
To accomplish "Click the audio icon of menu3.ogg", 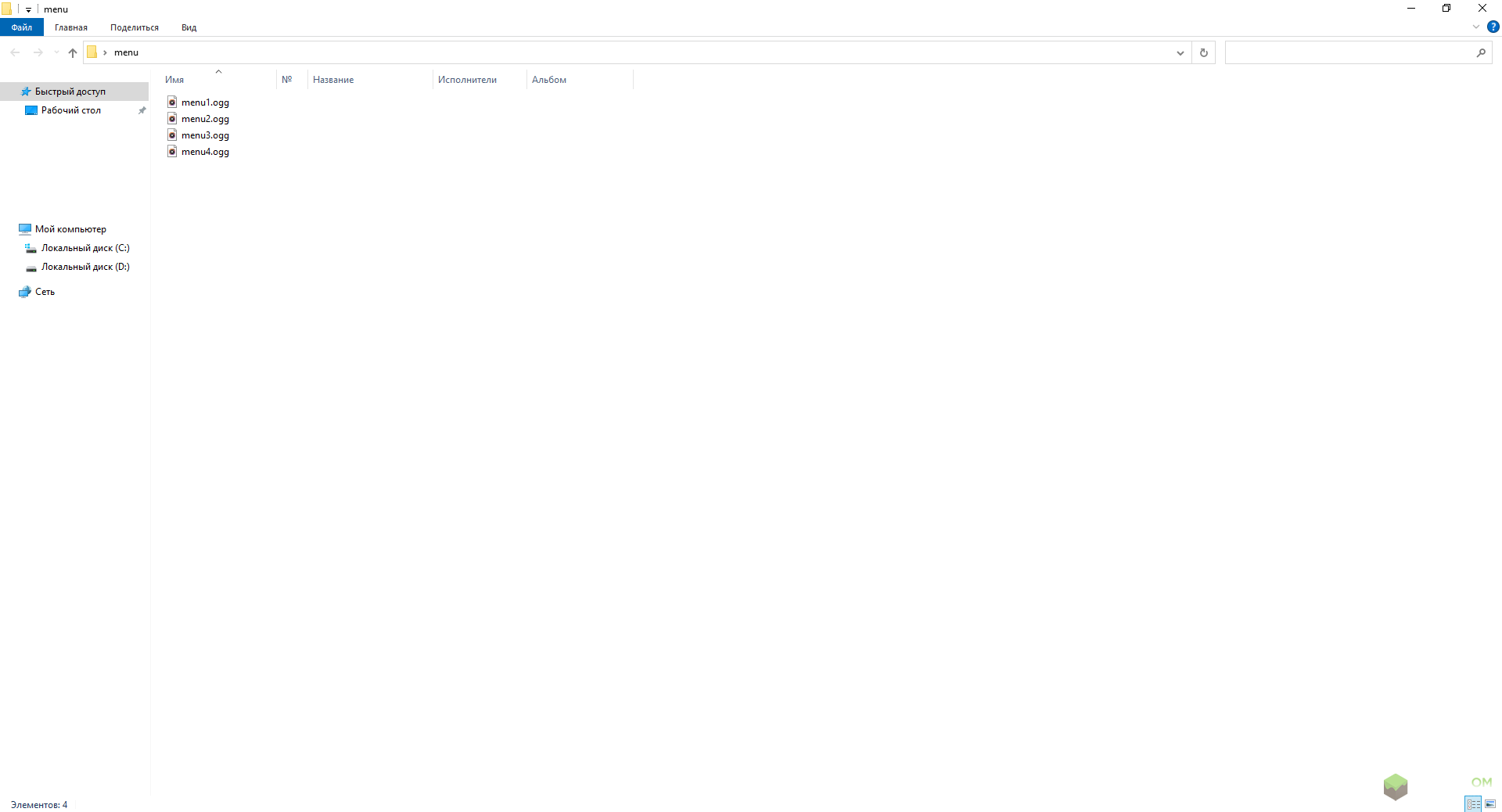I will click(x=172, y=135).
